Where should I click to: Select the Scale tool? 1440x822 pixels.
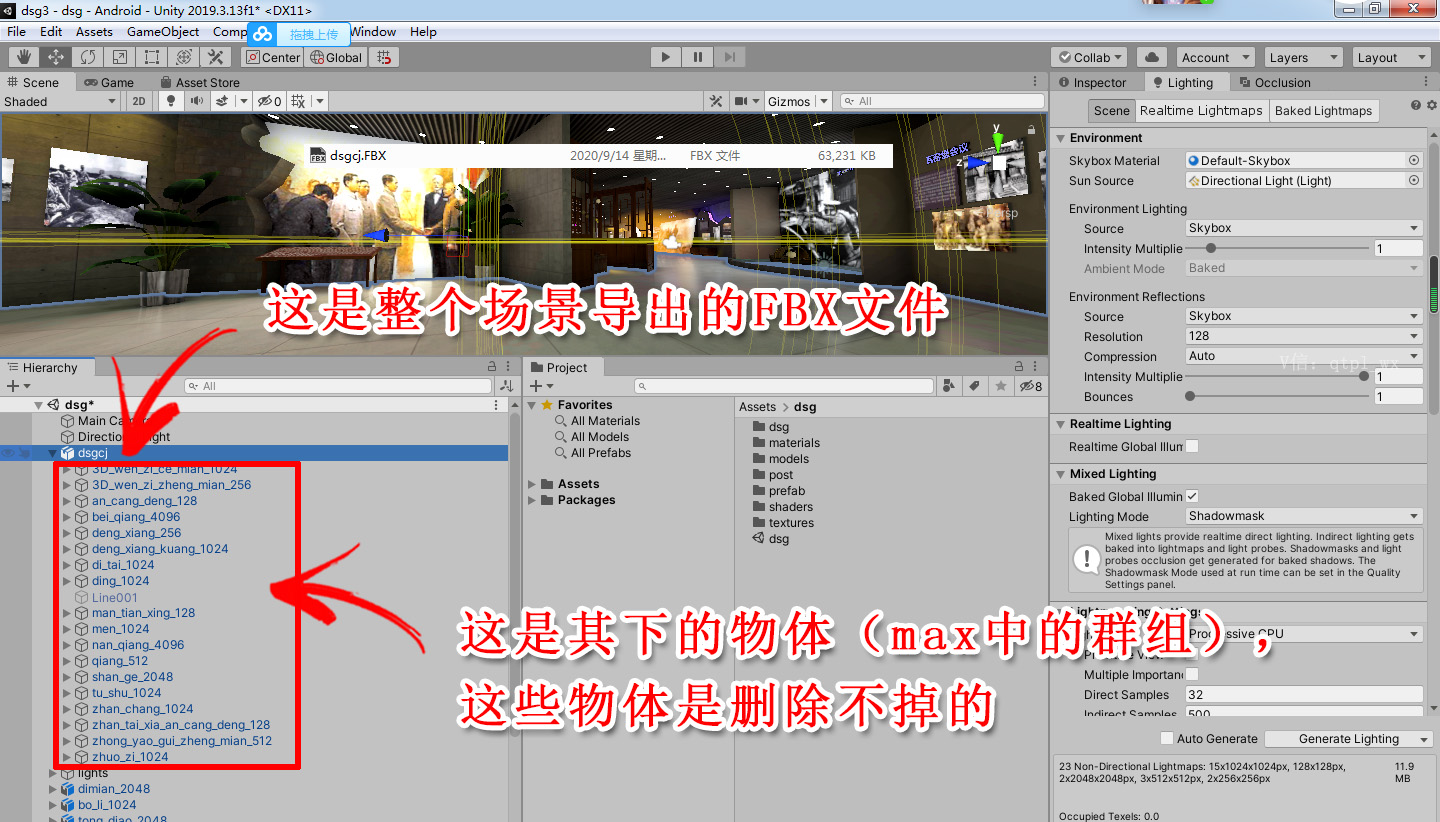point(120,57)
